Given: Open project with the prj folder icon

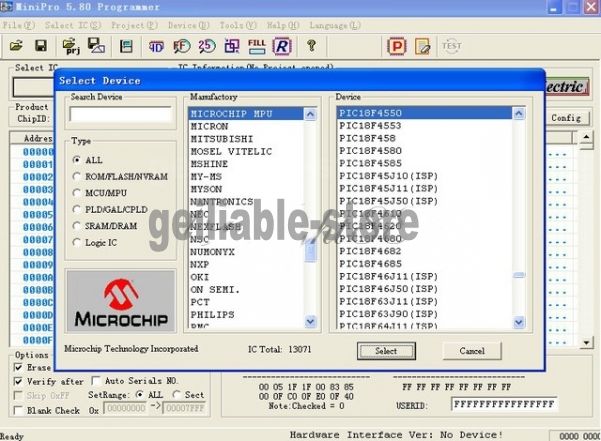Looking at the screenshot, I should [x=71, y=46].
